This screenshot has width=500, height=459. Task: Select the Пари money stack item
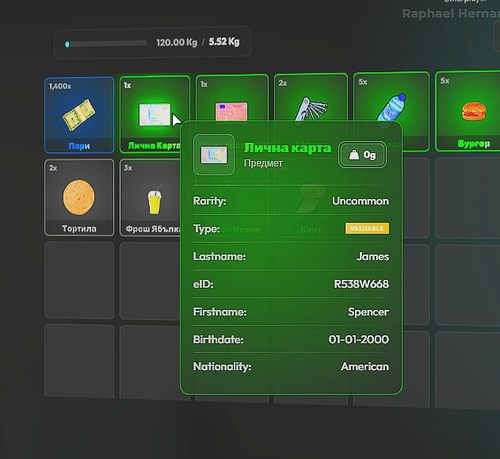click(x=79, y=115)
